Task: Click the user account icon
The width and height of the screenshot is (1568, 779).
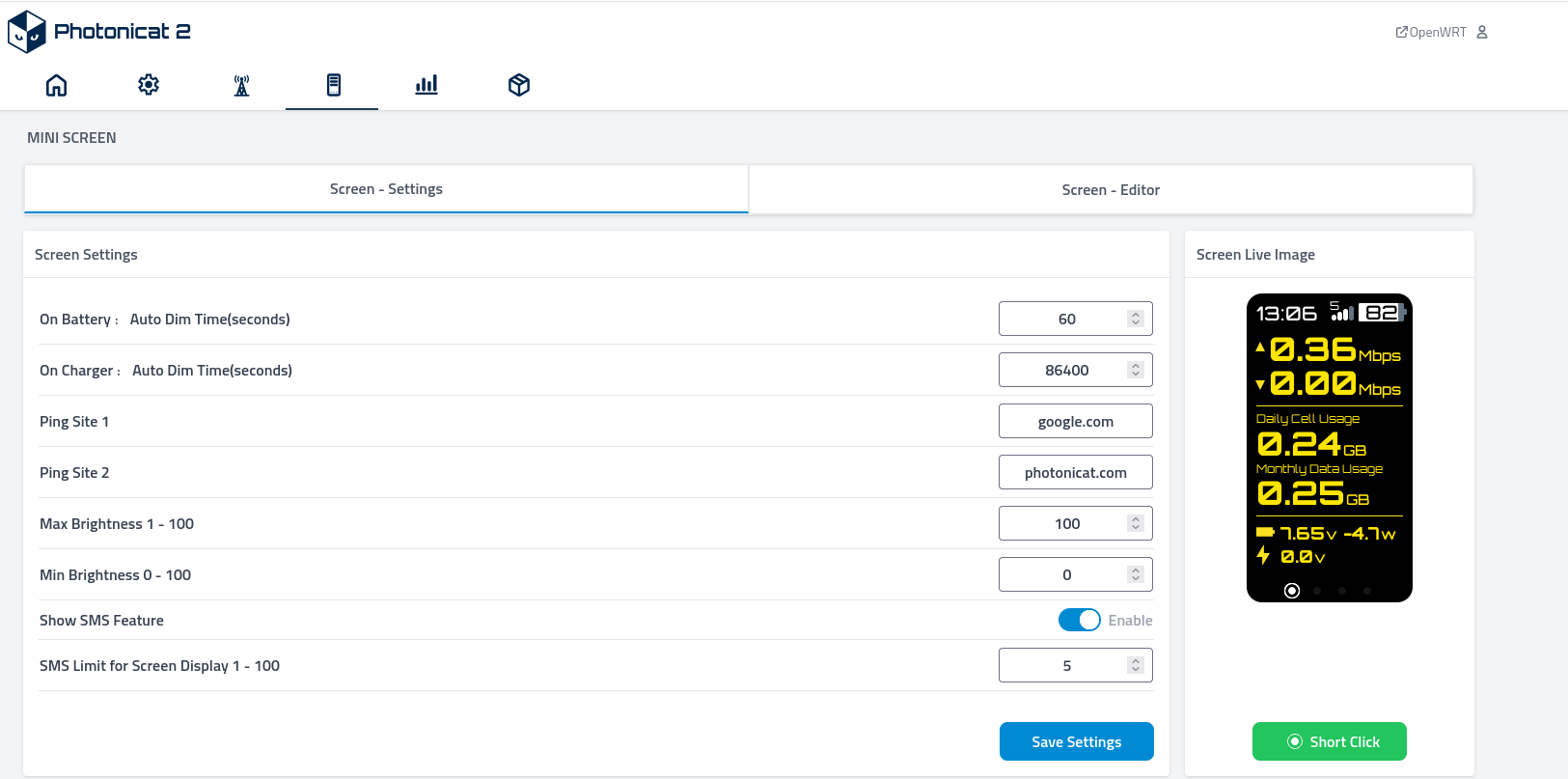Action: point(1482,32)
